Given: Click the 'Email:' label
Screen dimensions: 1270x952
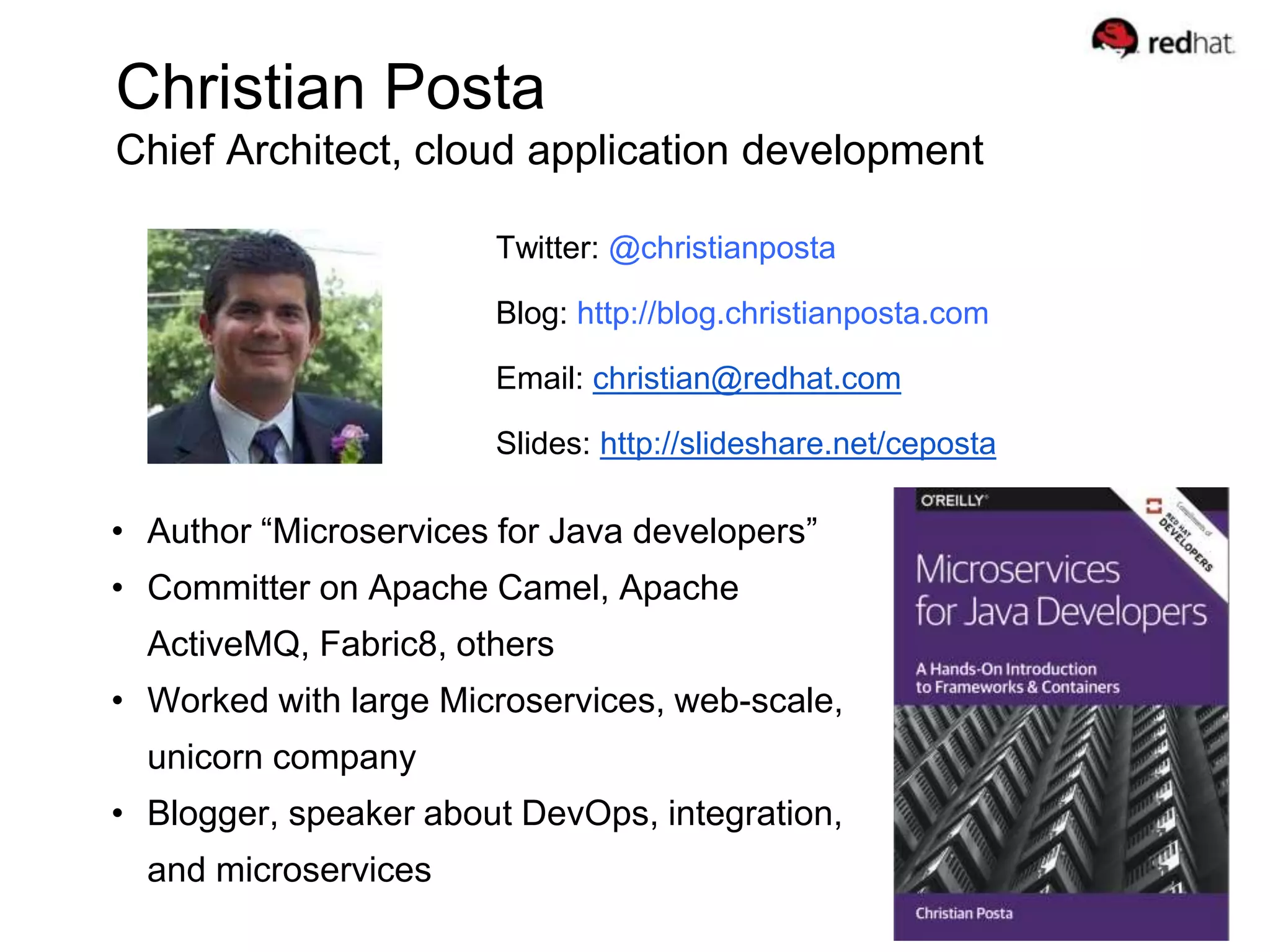Looking at the screenshot, I should click(x=540, y=378).
